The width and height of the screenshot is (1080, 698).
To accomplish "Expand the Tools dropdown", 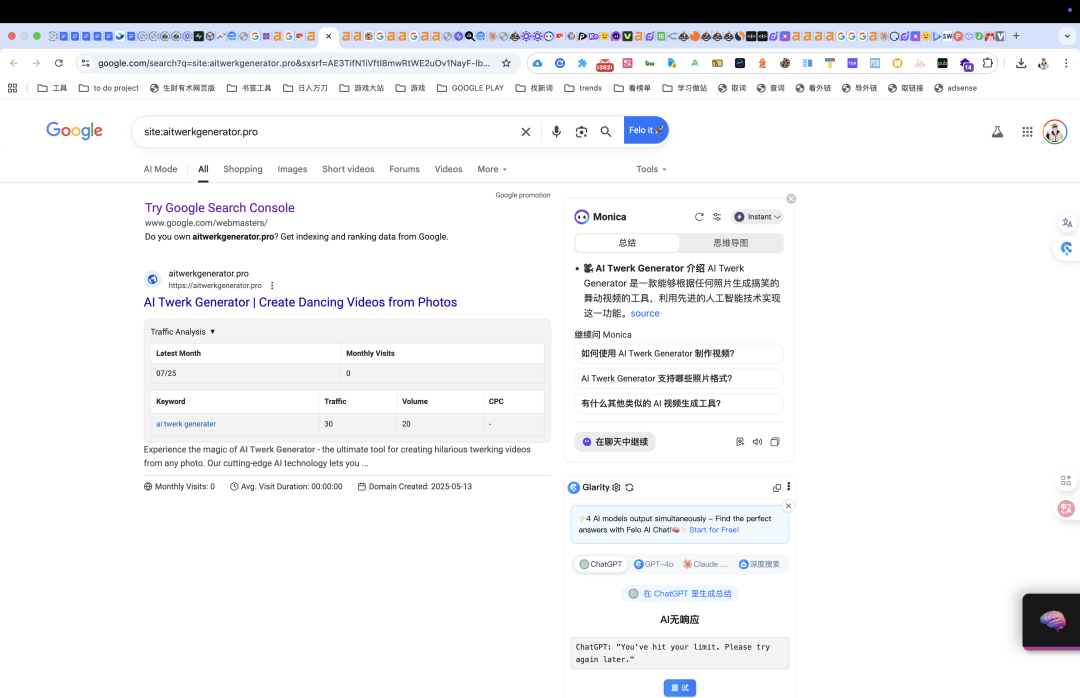I will tap(651, 169).
